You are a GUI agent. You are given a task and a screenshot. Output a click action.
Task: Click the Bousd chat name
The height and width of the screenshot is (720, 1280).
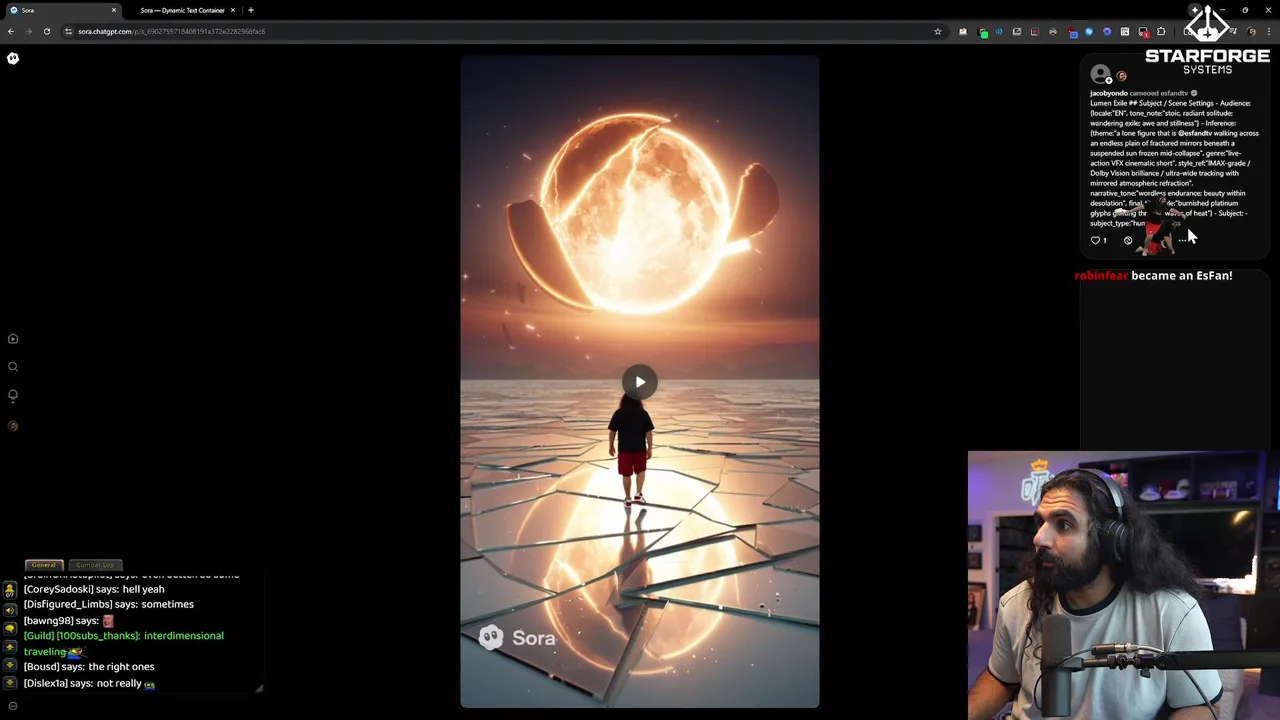point(42,667)
